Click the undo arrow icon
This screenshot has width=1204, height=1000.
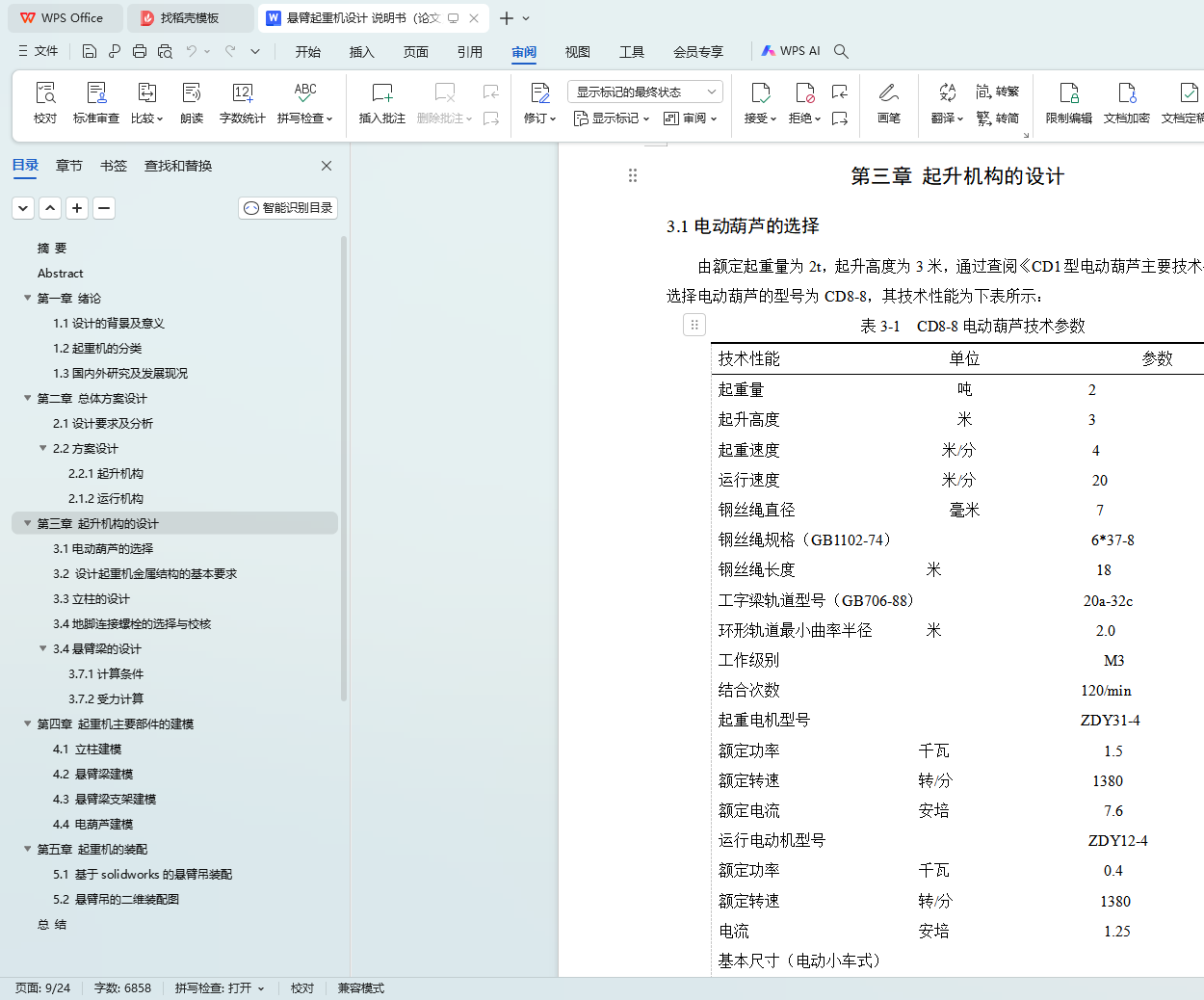point(192,51)
